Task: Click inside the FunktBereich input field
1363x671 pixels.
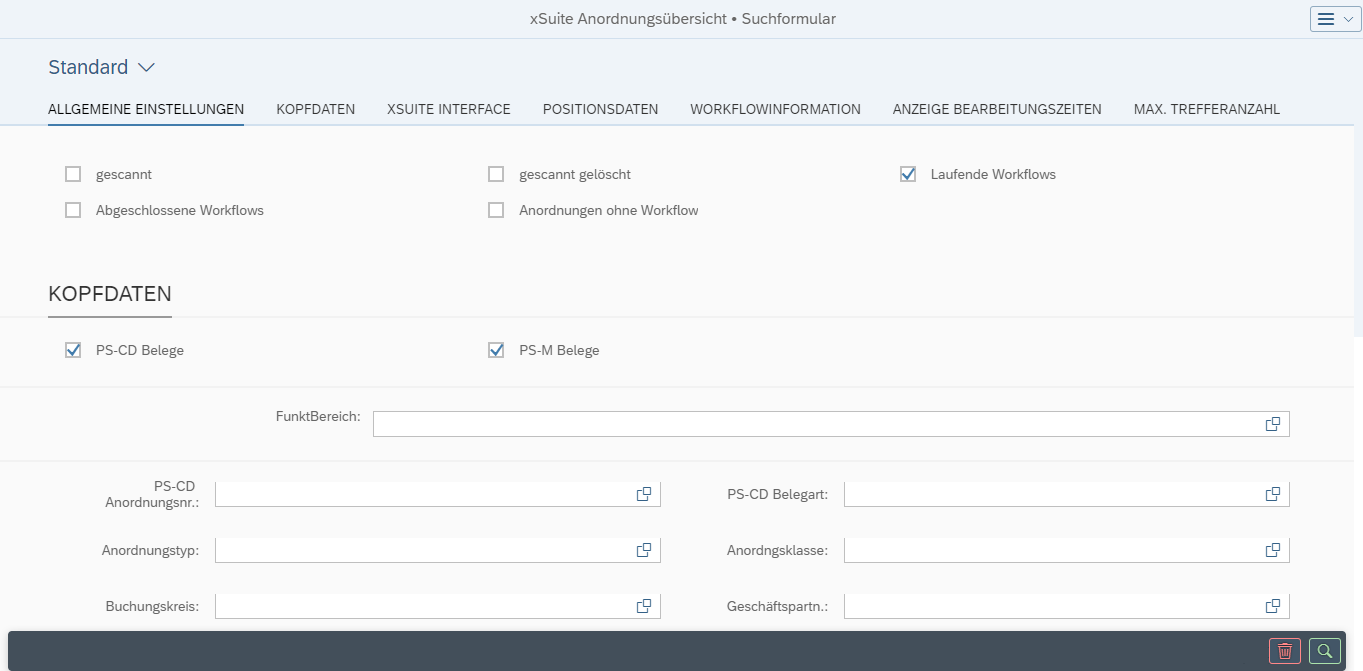Action: click(800, 423)
